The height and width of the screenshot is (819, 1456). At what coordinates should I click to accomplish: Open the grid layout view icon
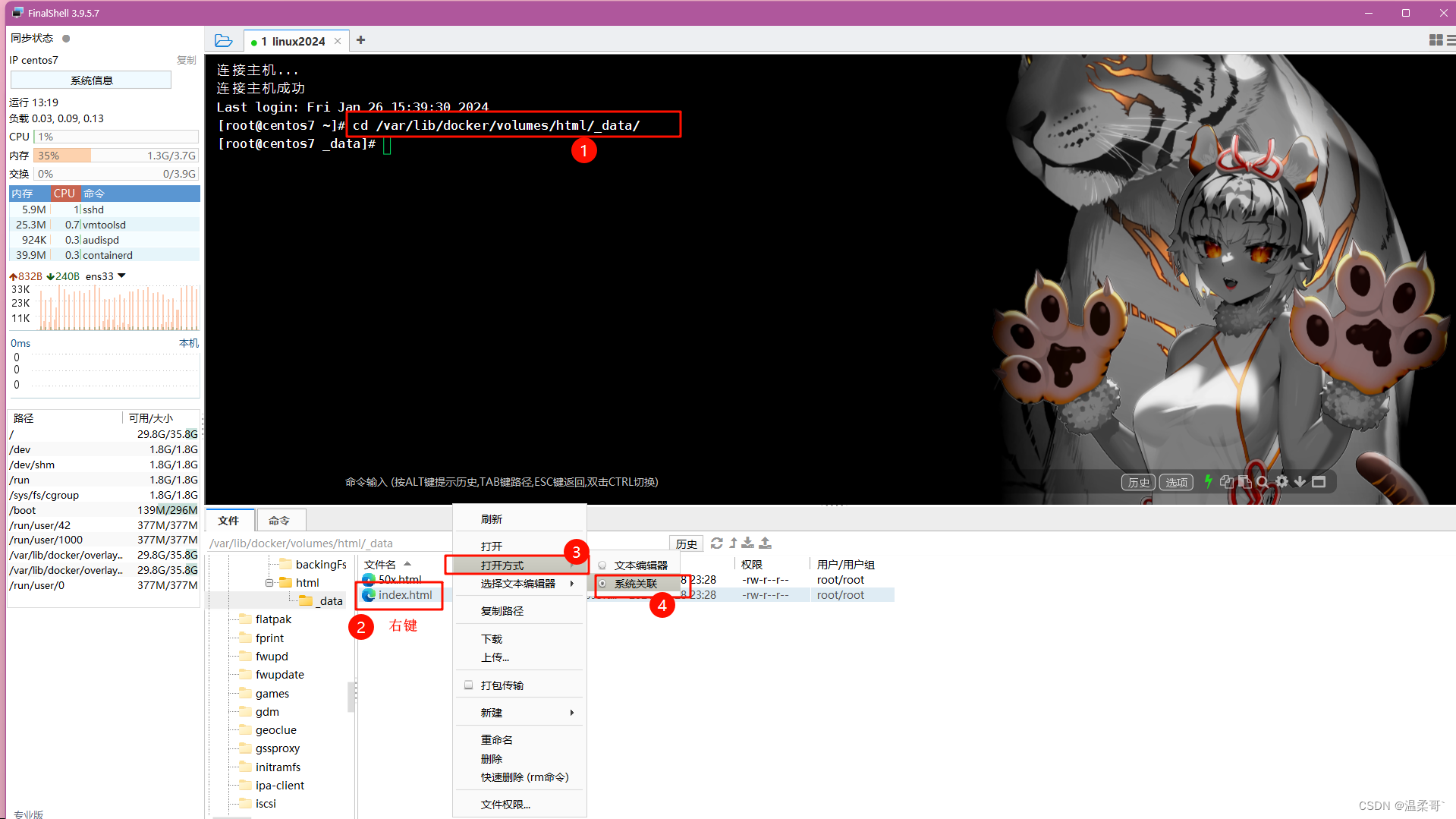1436,40
